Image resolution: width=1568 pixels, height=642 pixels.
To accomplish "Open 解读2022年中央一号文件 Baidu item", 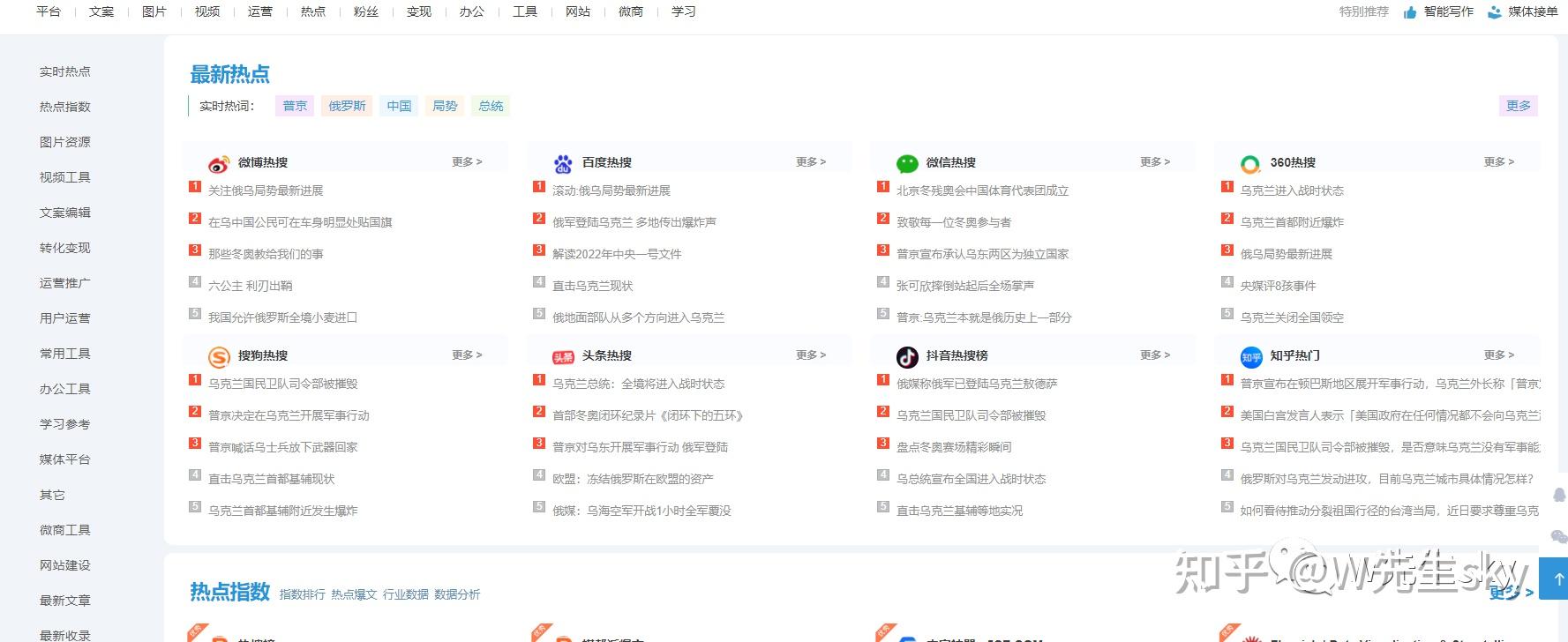I will (617, 254).
